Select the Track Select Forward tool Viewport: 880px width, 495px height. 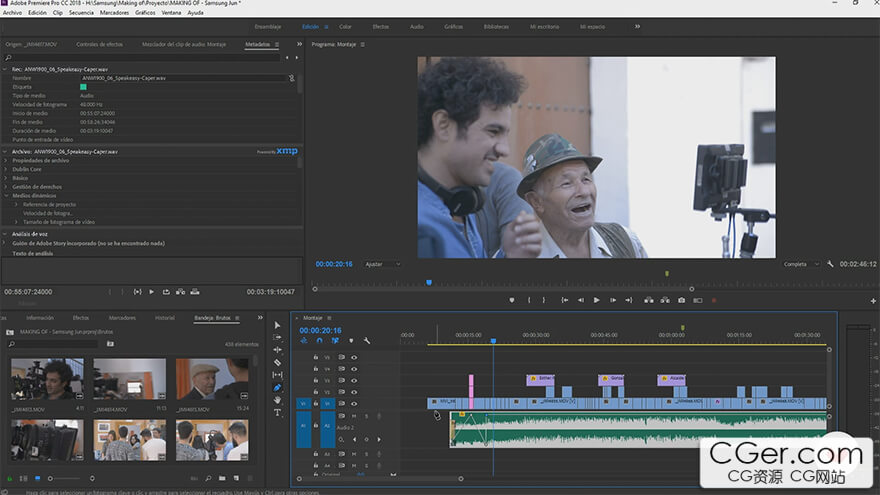tap(277, 337)
